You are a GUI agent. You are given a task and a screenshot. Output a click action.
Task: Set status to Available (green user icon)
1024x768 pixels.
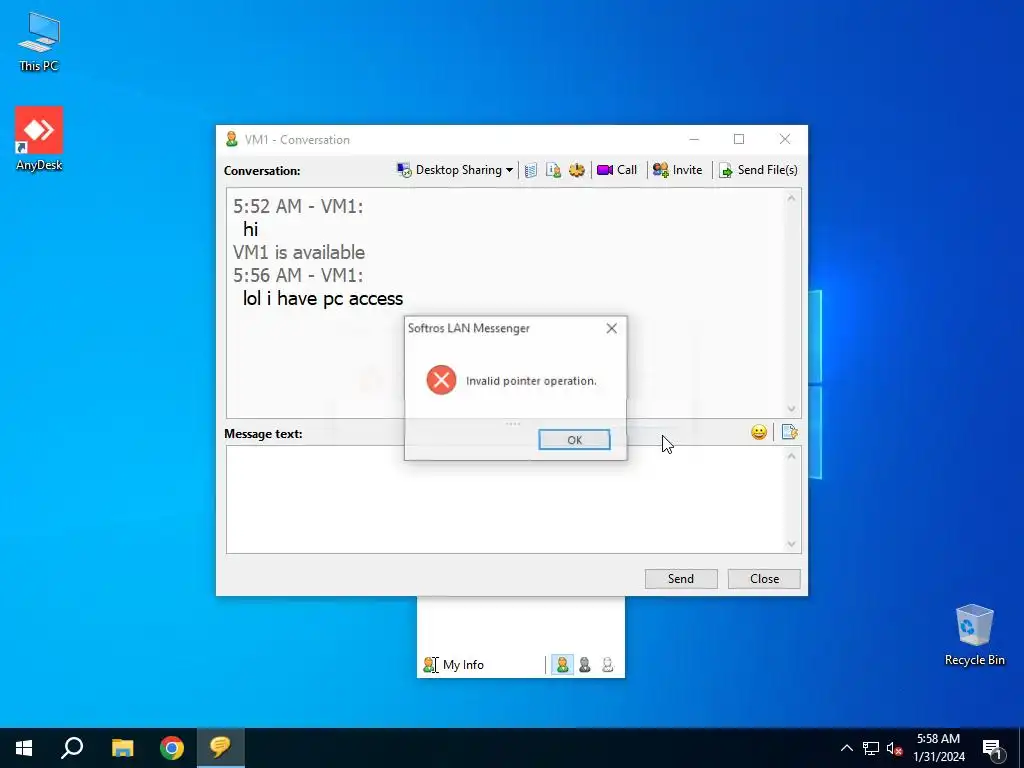click(x=562, y=665)
